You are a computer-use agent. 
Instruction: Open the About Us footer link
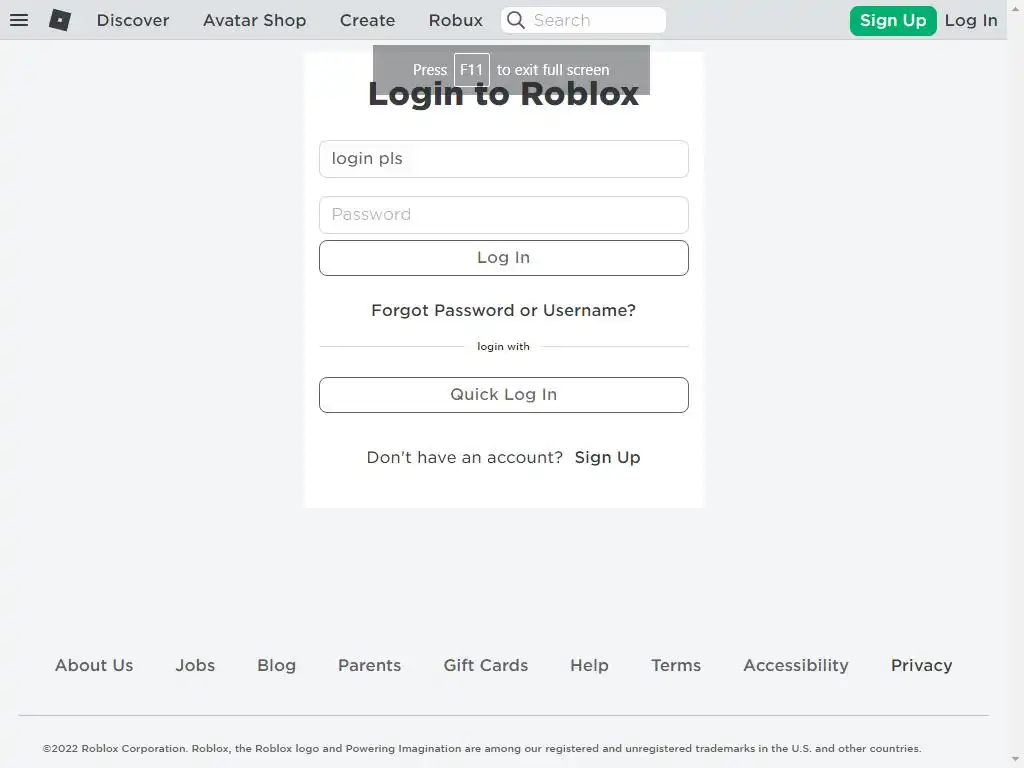point(94,665)
